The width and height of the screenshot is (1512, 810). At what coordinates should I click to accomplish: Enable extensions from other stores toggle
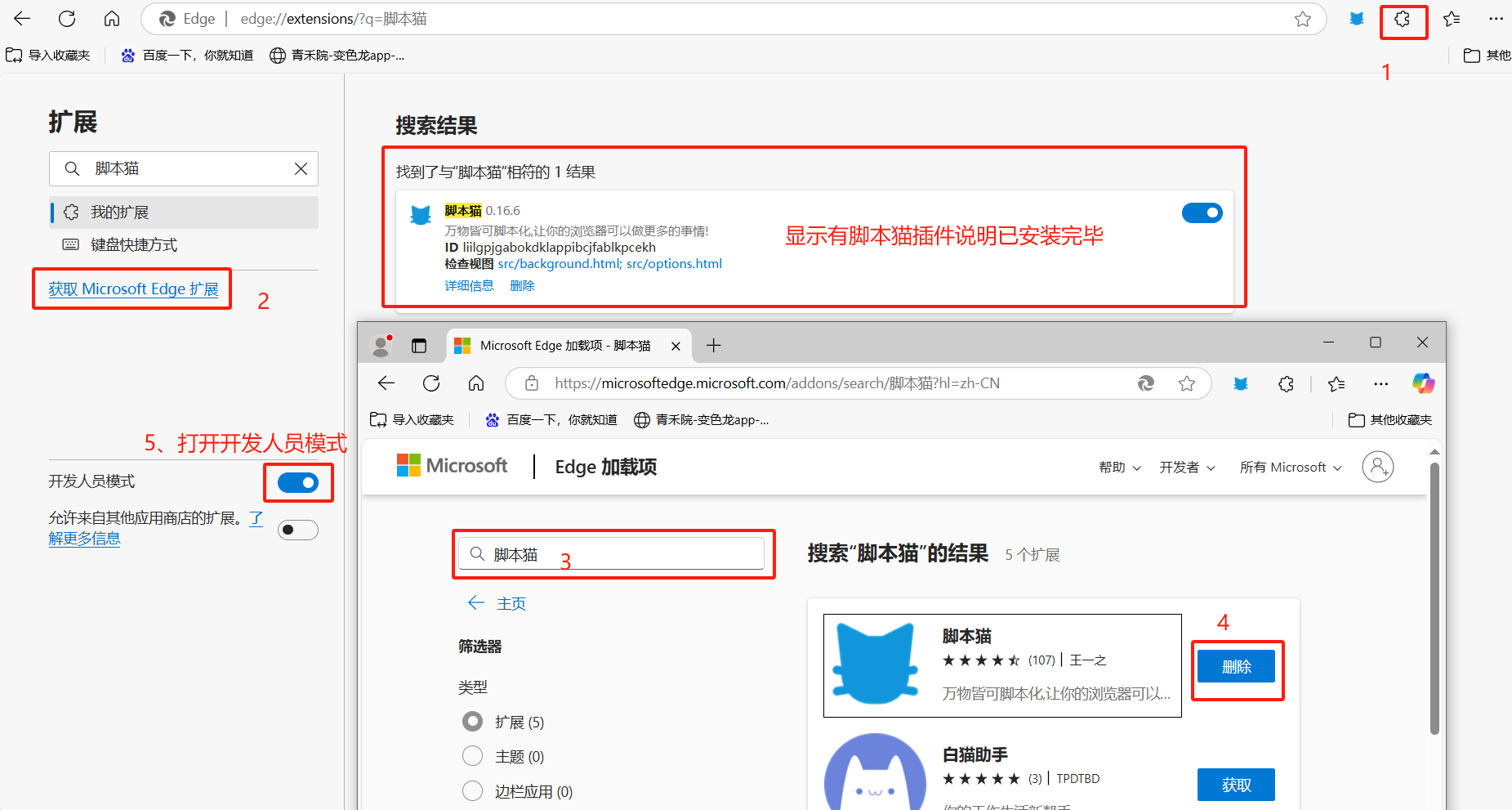pos(298,530)
